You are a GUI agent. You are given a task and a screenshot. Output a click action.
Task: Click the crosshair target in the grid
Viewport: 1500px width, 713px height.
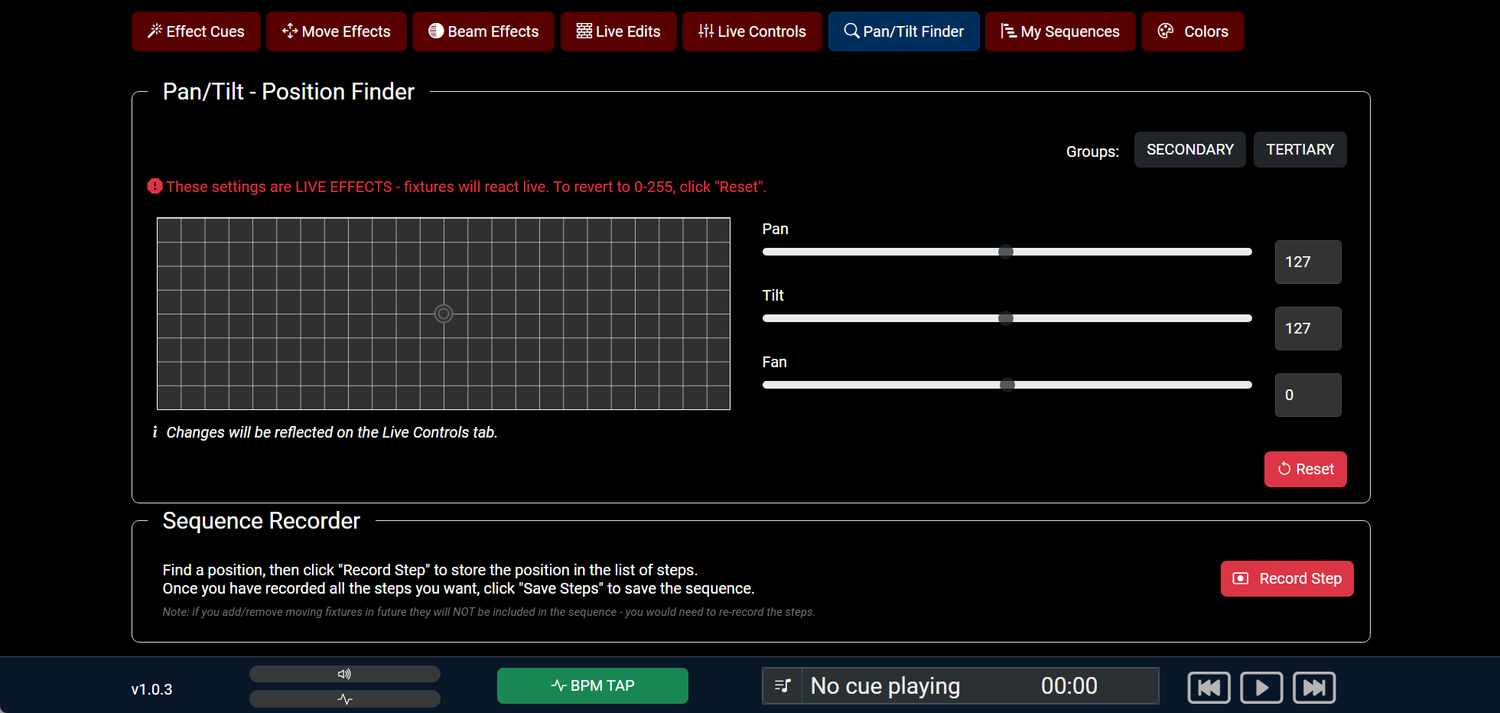tap(444, 314)
